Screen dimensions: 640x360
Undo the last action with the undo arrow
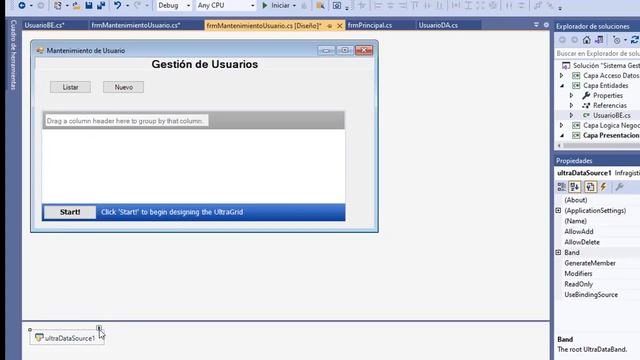point(118,5)
